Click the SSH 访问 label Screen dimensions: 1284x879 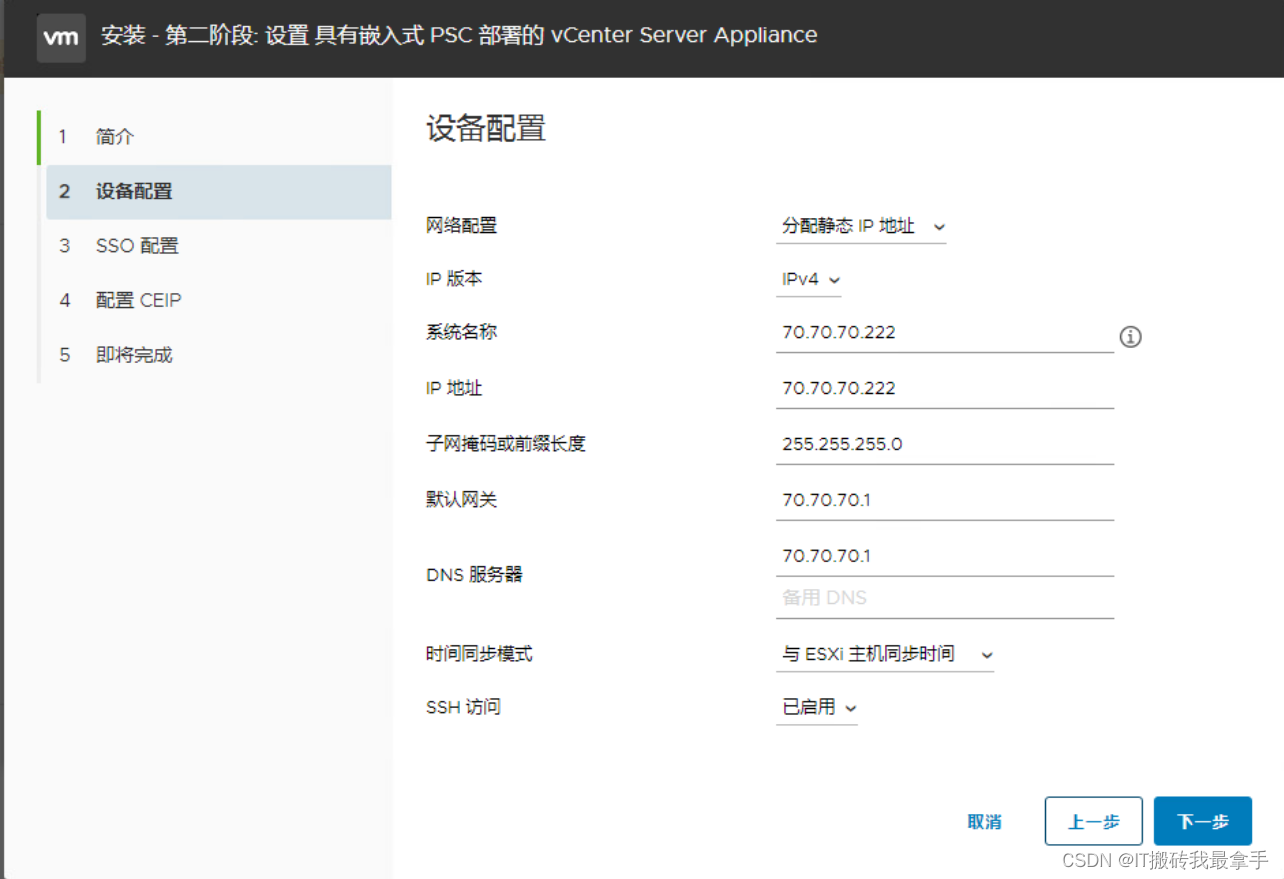463,708
